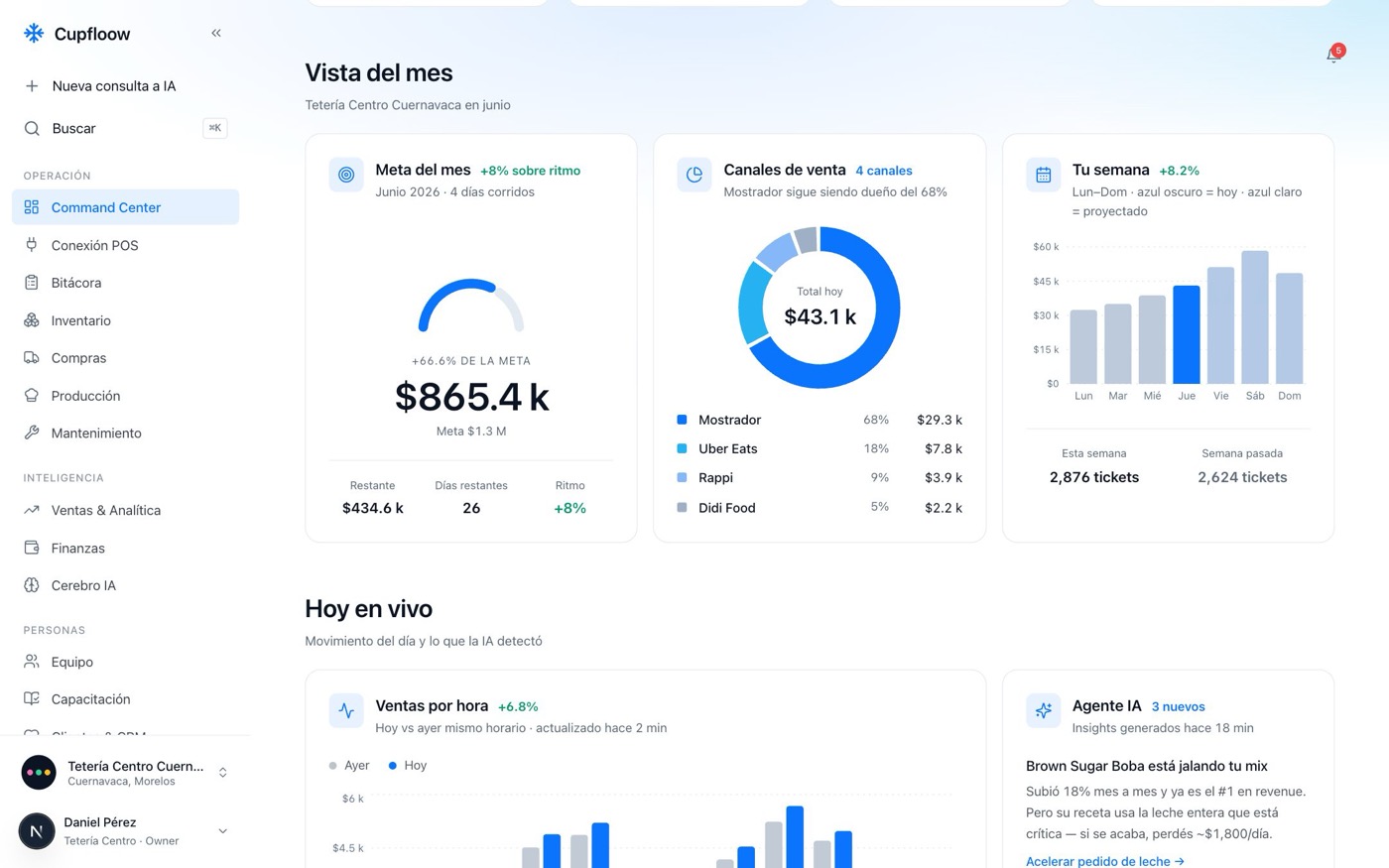
Task: Click the Ventas por hora pulse icon
Action: (346, 710)
